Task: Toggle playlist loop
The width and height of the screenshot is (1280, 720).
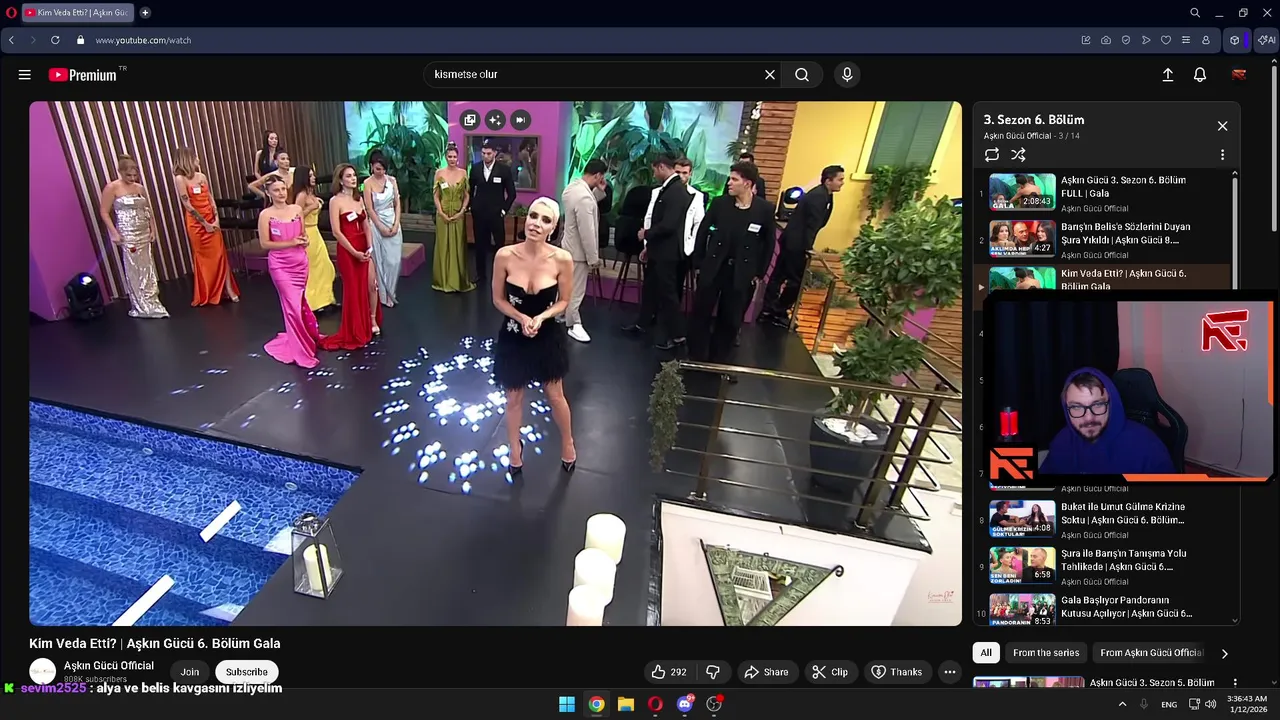Action: pyautogui.click(x=992, y=155)
